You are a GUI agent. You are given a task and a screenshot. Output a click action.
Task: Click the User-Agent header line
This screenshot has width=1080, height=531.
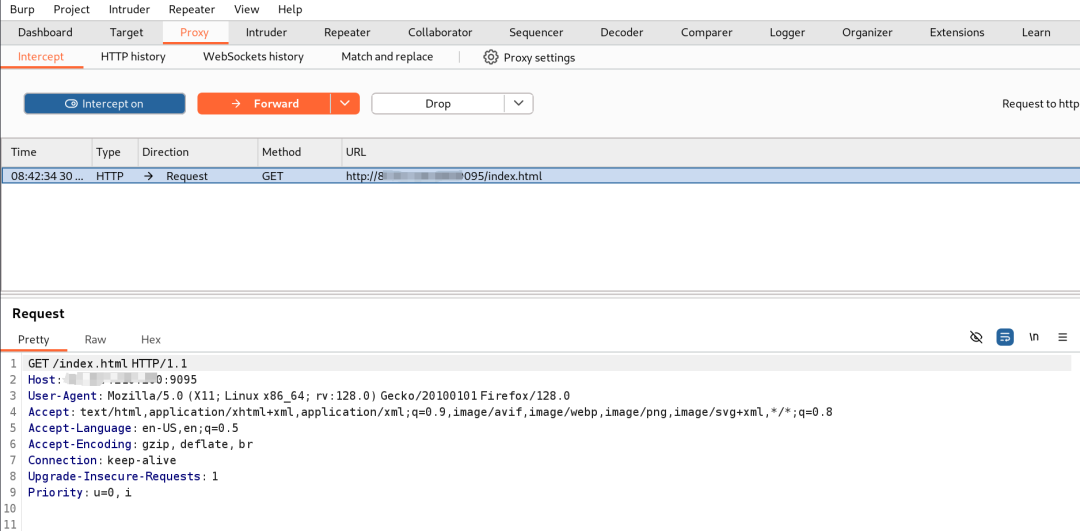tap(299, 395)
